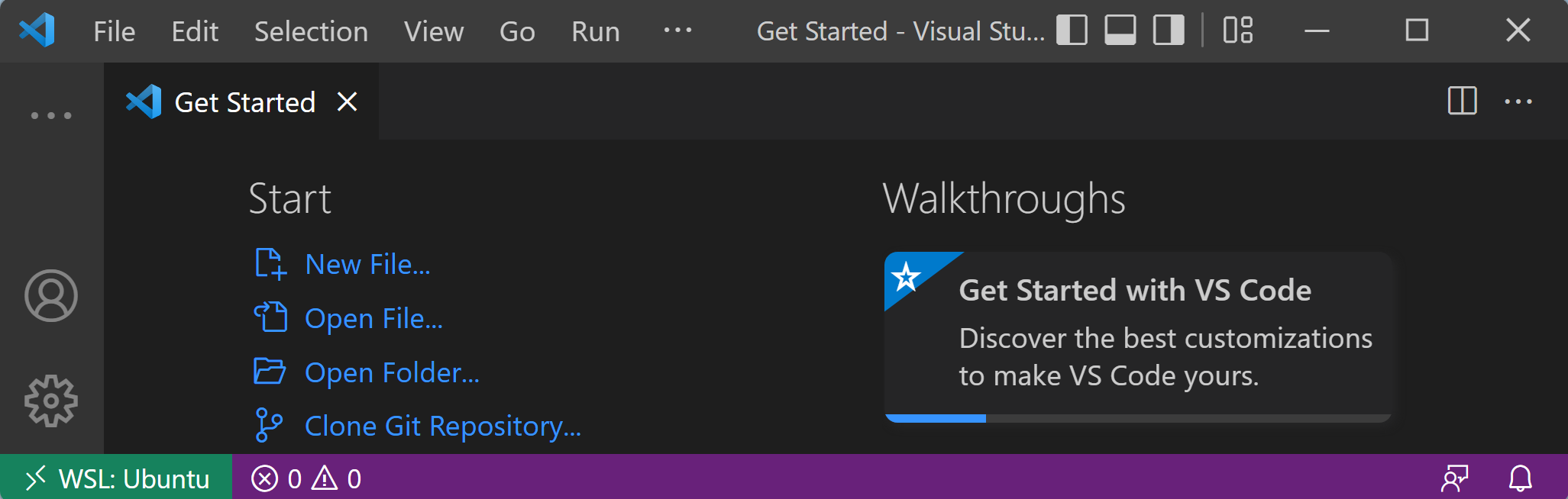
Task: Open editor More Actions ellipsis menu
Action: pos(1518,101)
